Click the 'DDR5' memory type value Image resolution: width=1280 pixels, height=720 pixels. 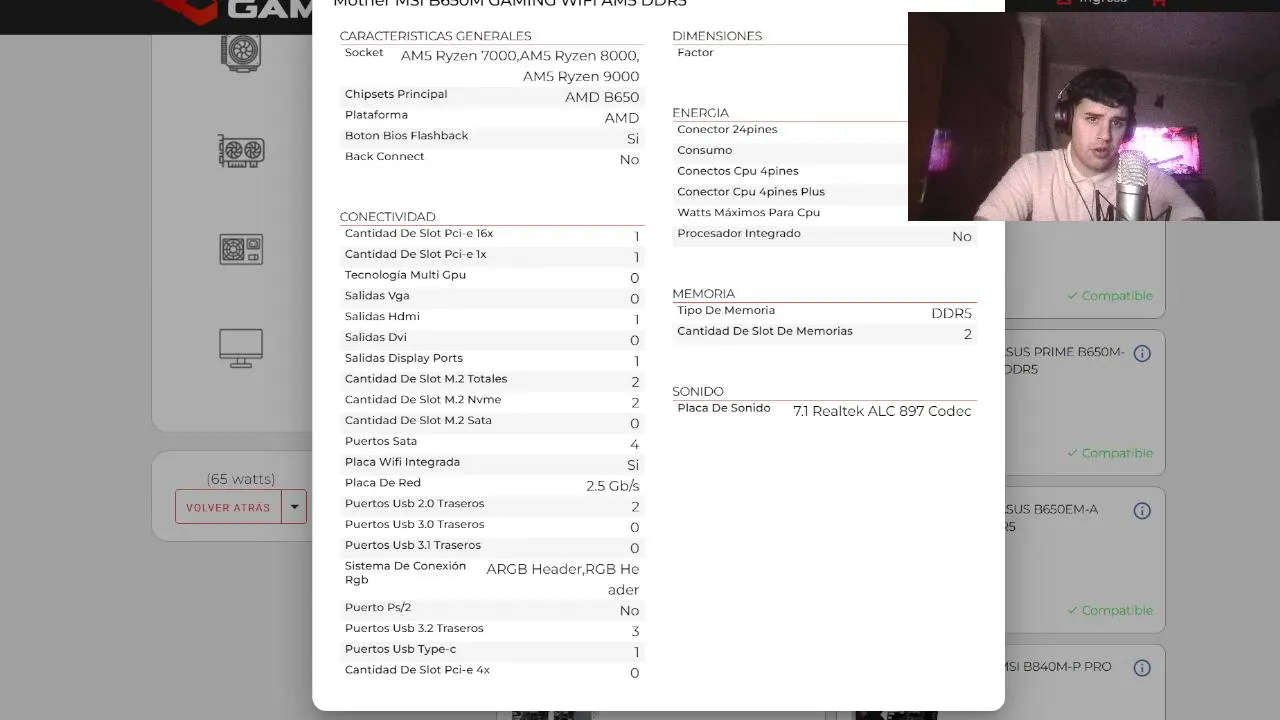[x=951, y=314]
